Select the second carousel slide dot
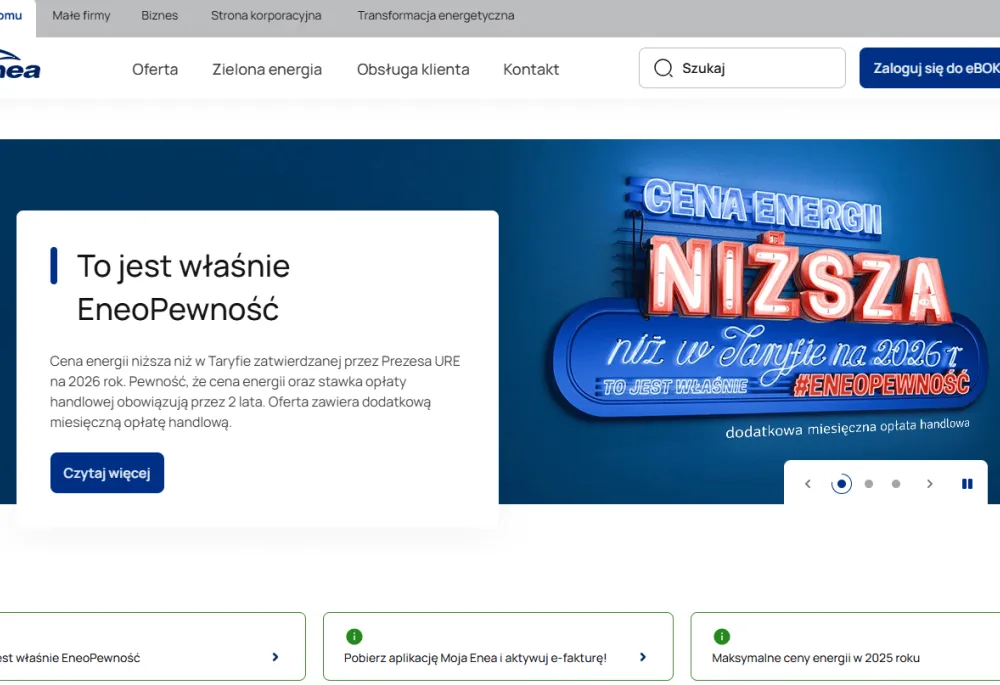 869,484
